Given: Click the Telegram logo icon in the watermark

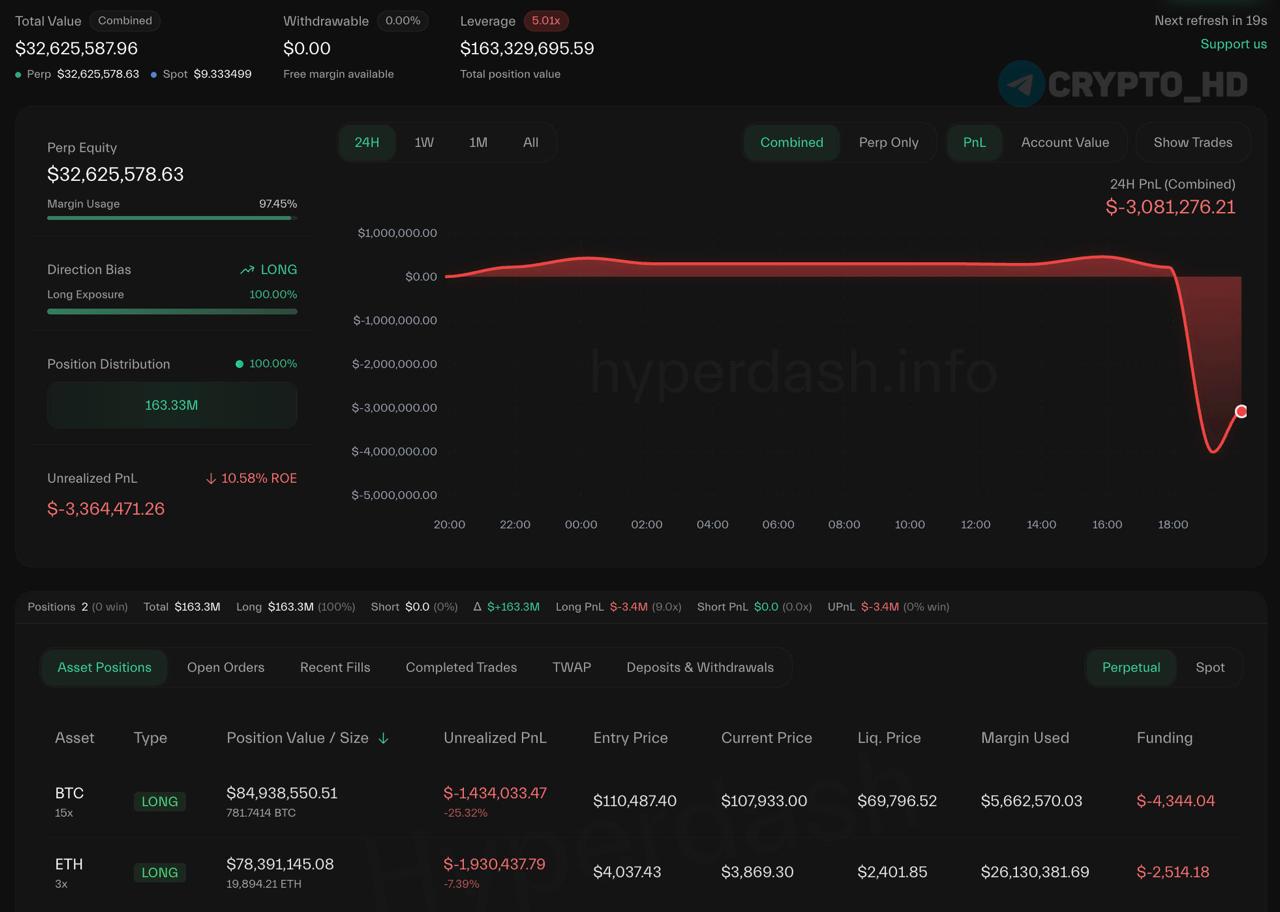Looking at the screenshot, I should point(1021,84).
